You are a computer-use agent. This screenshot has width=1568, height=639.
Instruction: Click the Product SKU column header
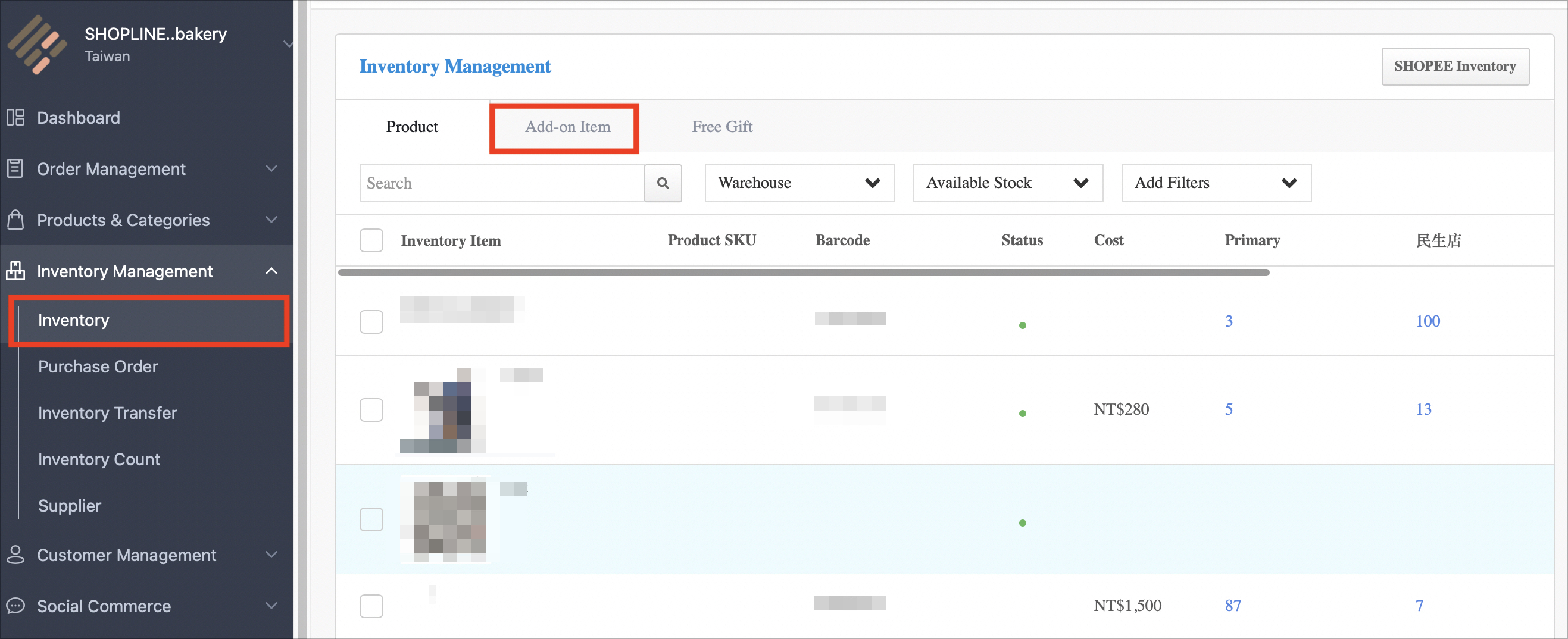[x=711, y=240]
